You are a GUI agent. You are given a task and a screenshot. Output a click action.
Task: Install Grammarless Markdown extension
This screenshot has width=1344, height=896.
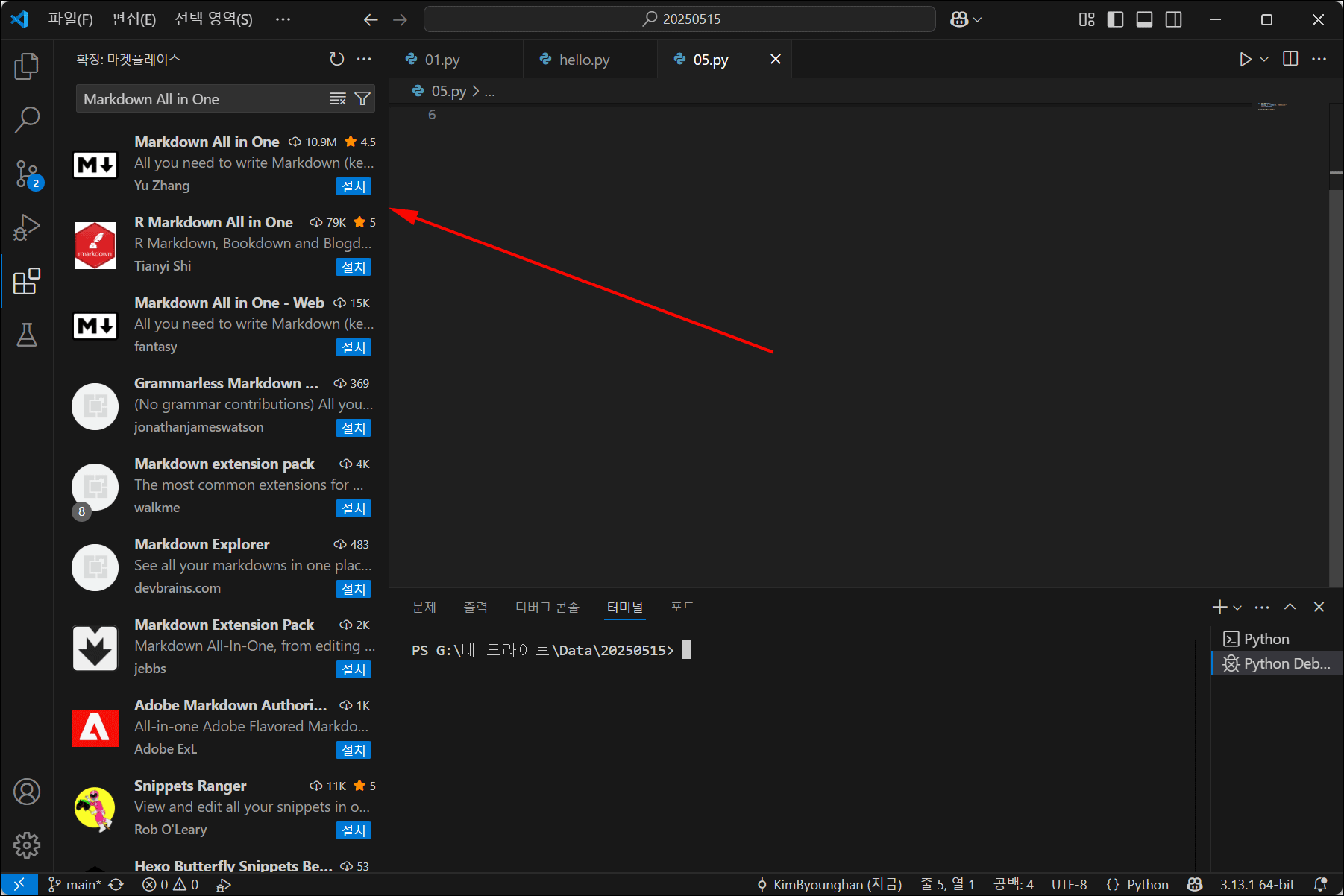click(354, 428)
